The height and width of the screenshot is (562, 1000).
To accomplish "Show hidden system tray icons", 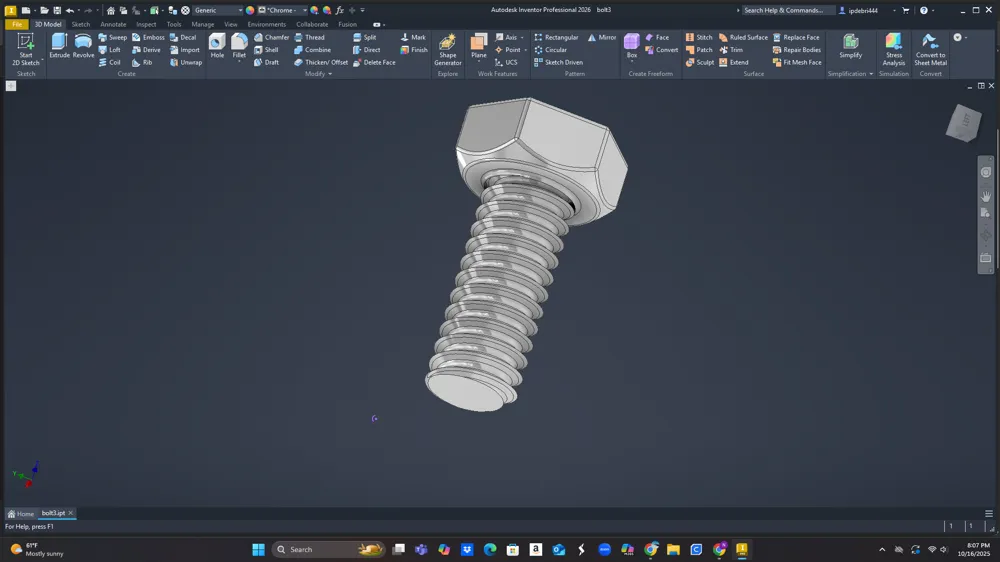I will pos(882,549).
